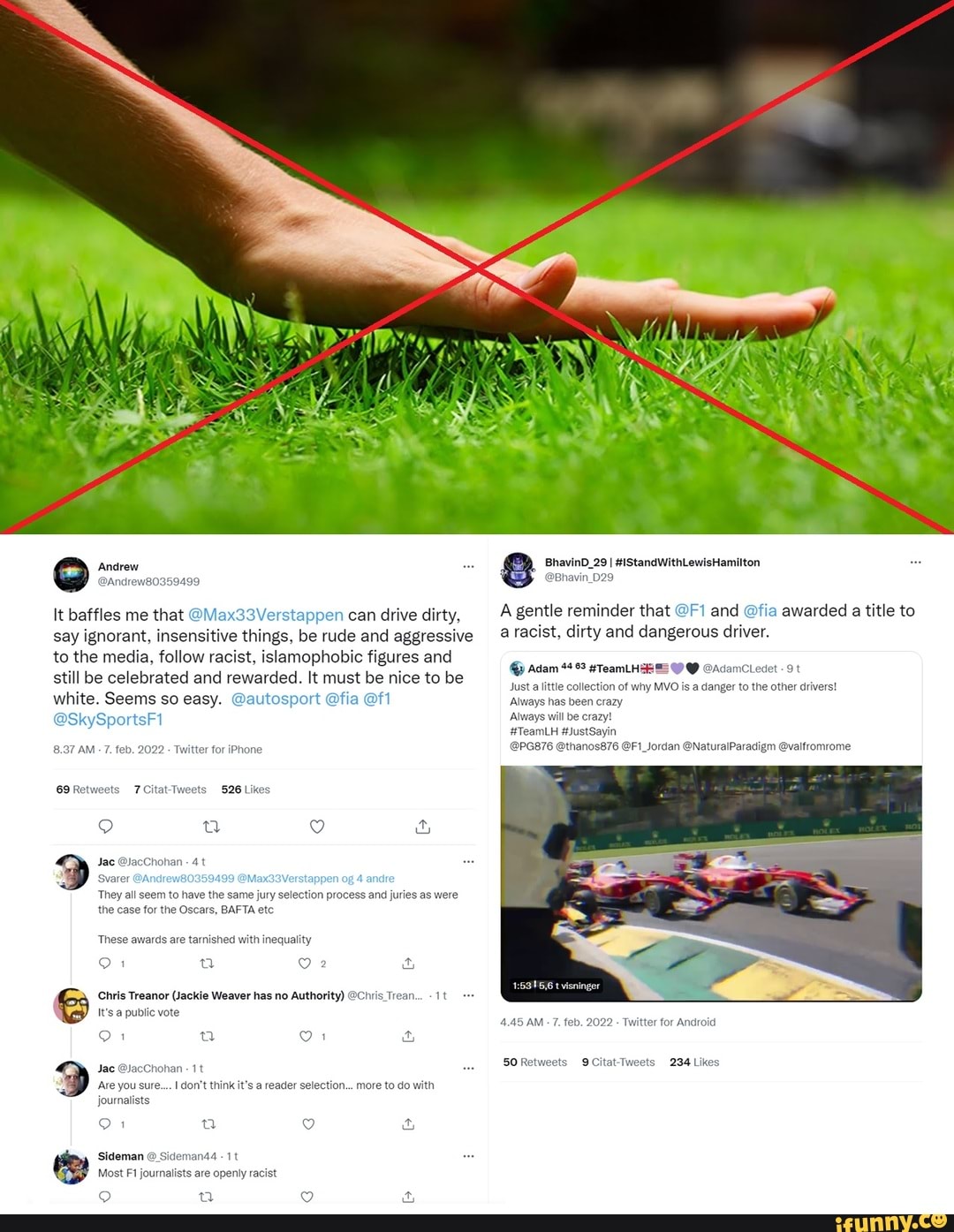Open more options on Andrew's tweet
Viewport: 954px width, 1232px height.
(x=468, y=566)
